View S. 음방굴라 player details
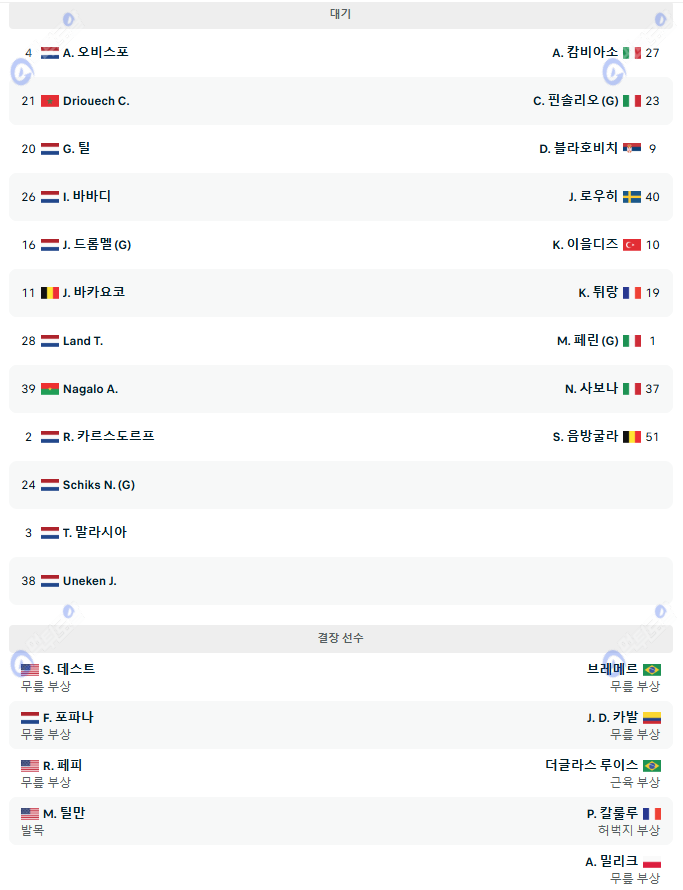 click(585, 437)
